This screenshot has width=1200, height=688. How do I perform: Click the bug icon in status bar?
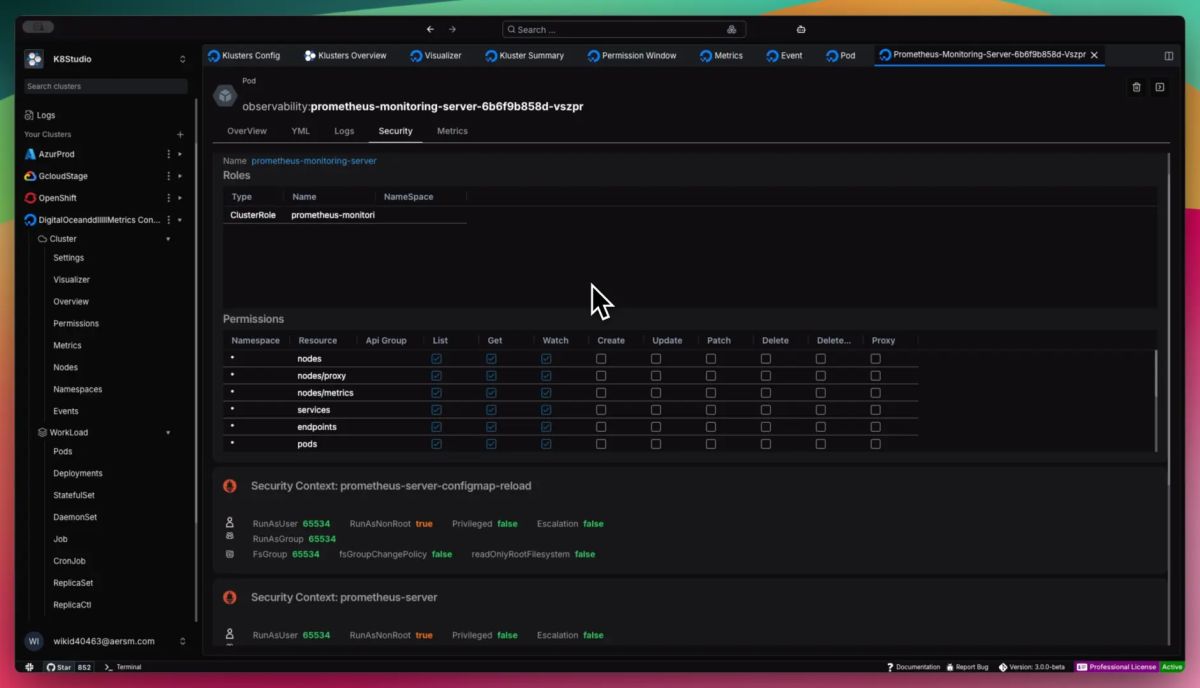(950, 667)
